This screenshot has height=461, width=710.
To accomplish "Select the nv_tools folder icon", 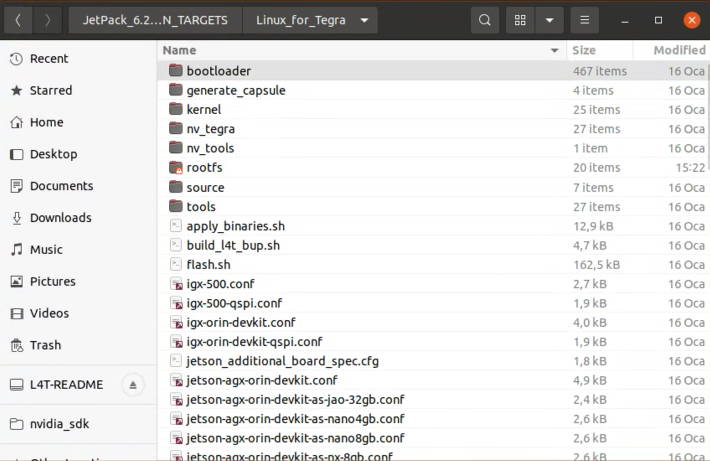I will pos(176,148).
